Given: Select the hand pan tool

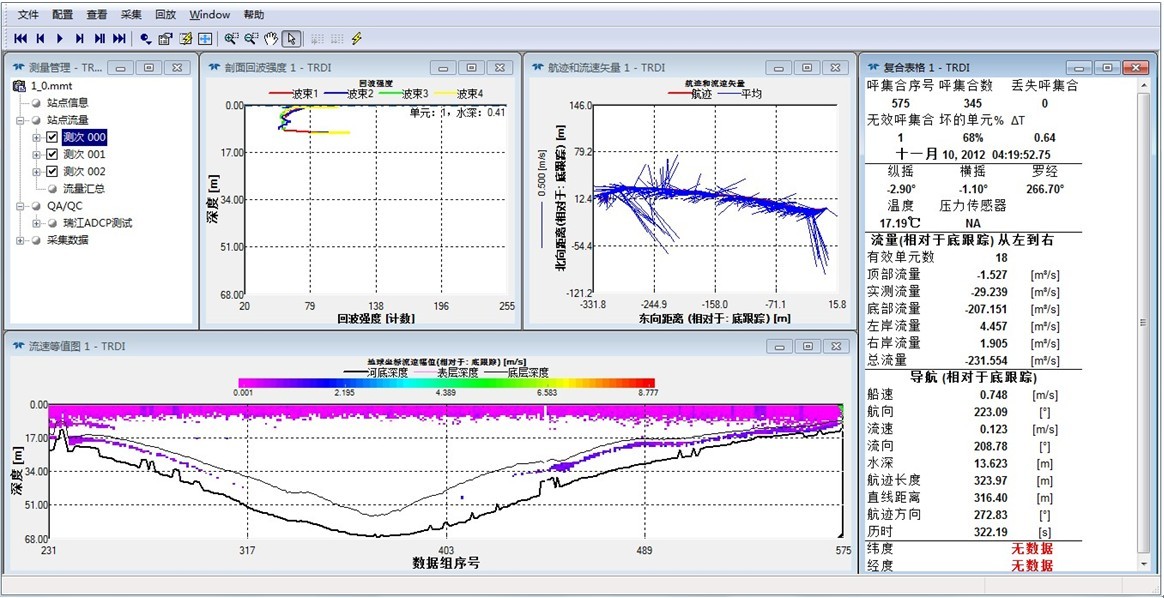Looking at the screenshot, I should click(x=270, y=39).
